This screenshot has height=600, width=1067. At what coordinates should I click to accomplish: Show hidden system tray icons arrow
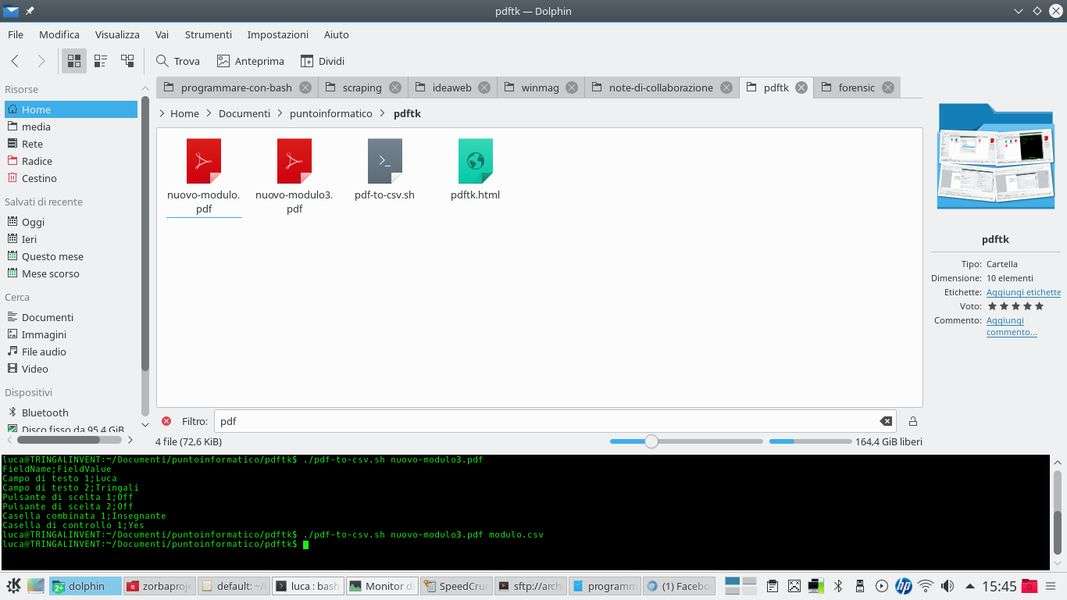(x=969, y=586)
